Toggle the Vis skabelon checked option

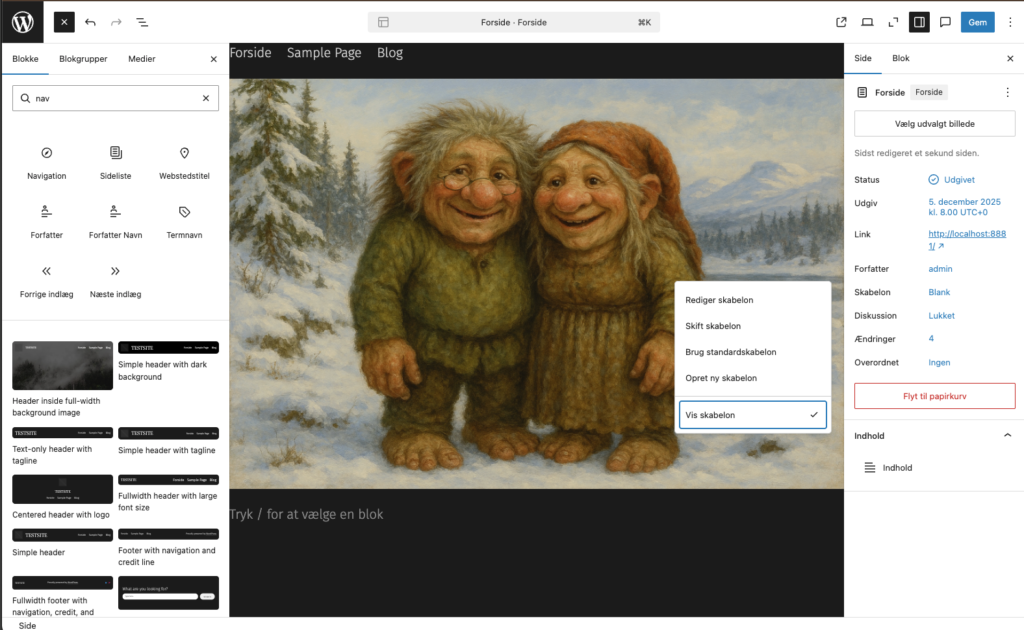coord(752,414)
